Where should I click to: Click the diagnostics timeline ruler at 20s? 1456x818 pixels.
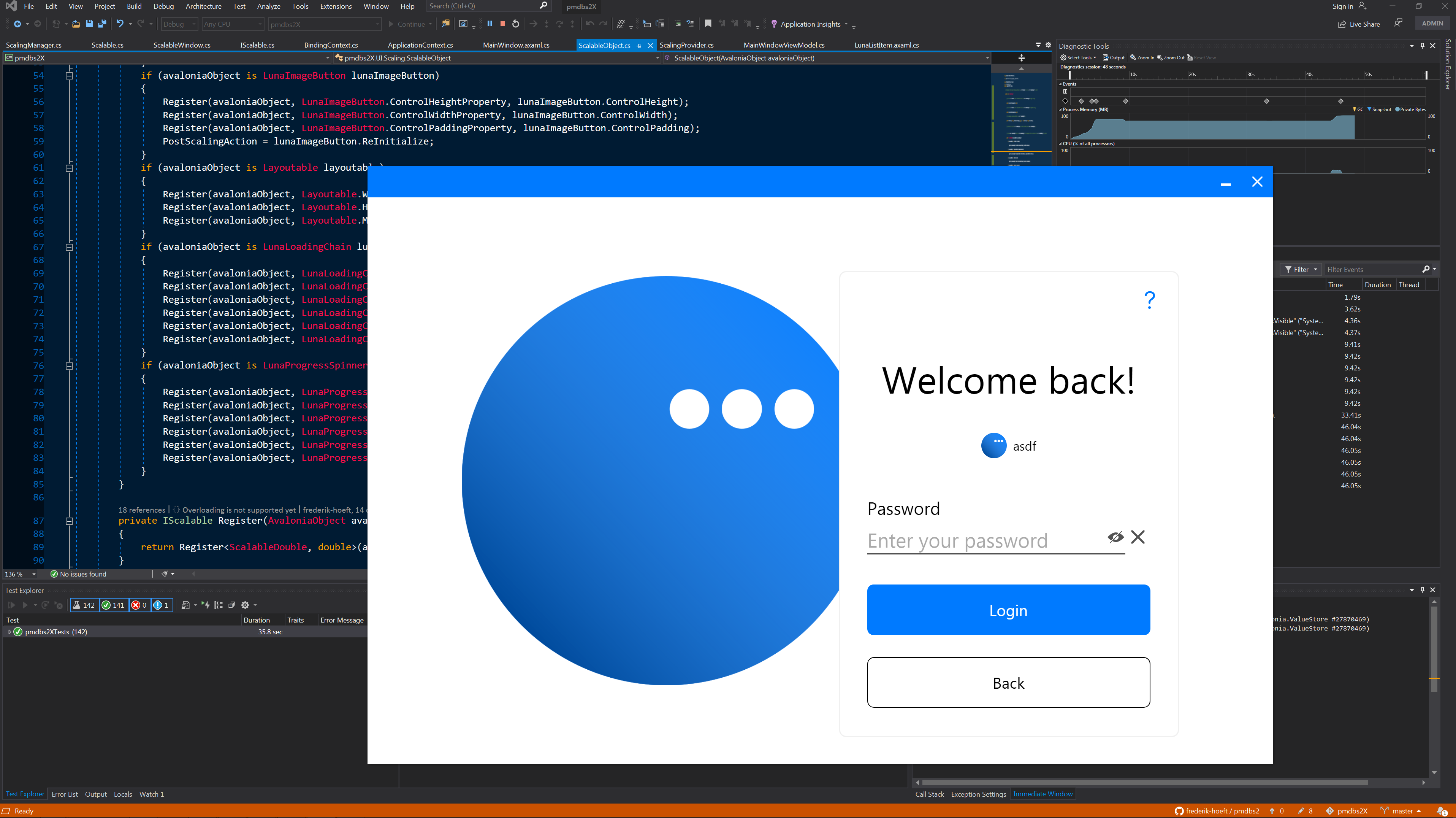1191,75
